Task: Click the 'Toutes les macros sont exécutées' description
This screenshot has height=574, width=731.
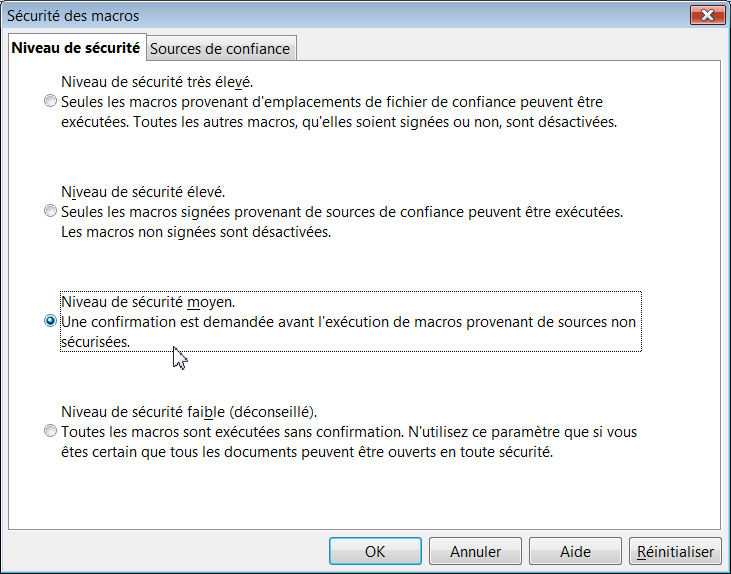Action: (348, 433)
